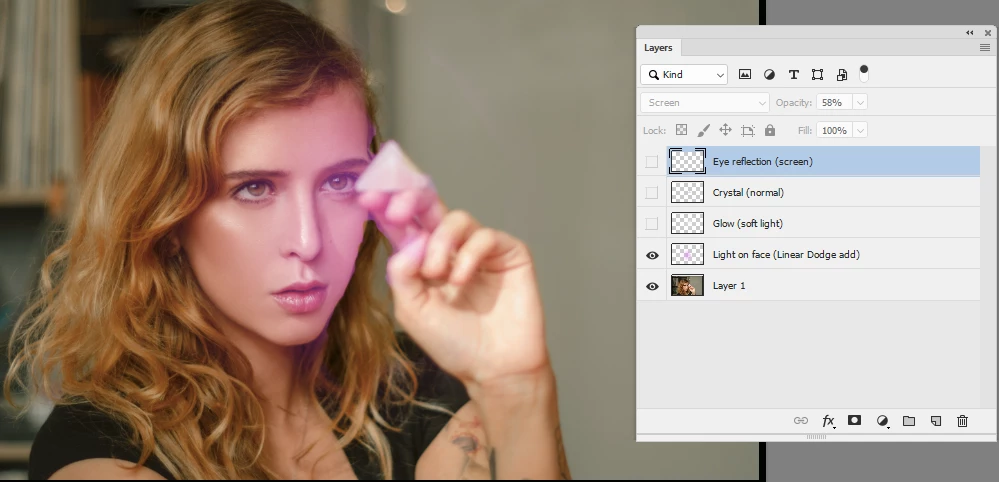Select Light on face layer thumbnail
The image size is (999, 482).
(687, 255)
